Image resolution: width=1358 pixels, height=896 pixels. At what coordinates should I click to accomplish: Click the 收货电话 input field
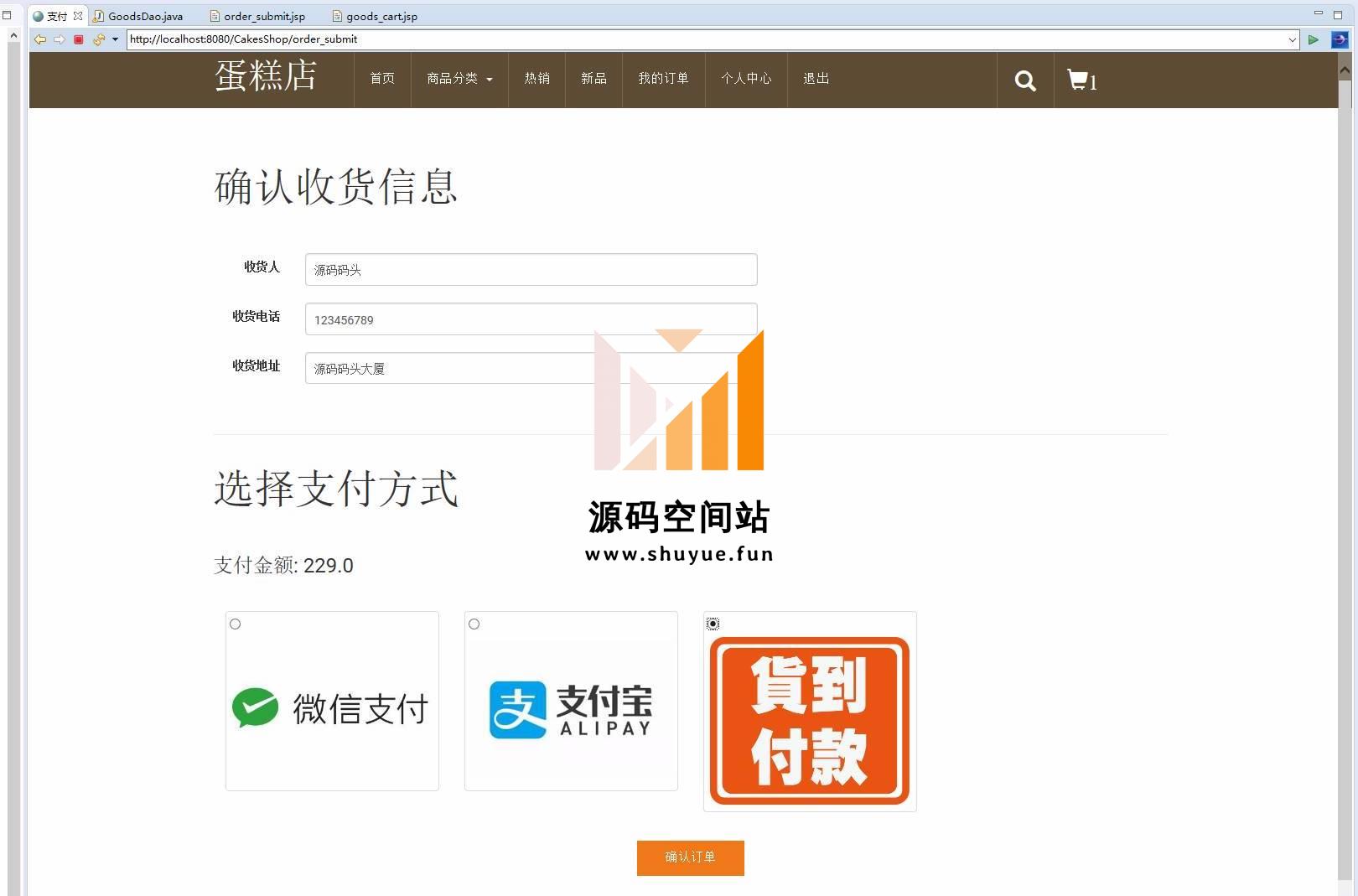click(x=531, y=319)
